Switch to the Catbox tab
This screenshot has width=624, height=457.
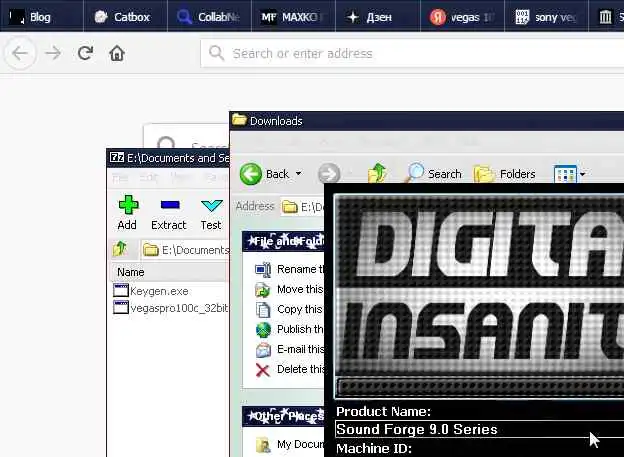(x=126, y=17)
